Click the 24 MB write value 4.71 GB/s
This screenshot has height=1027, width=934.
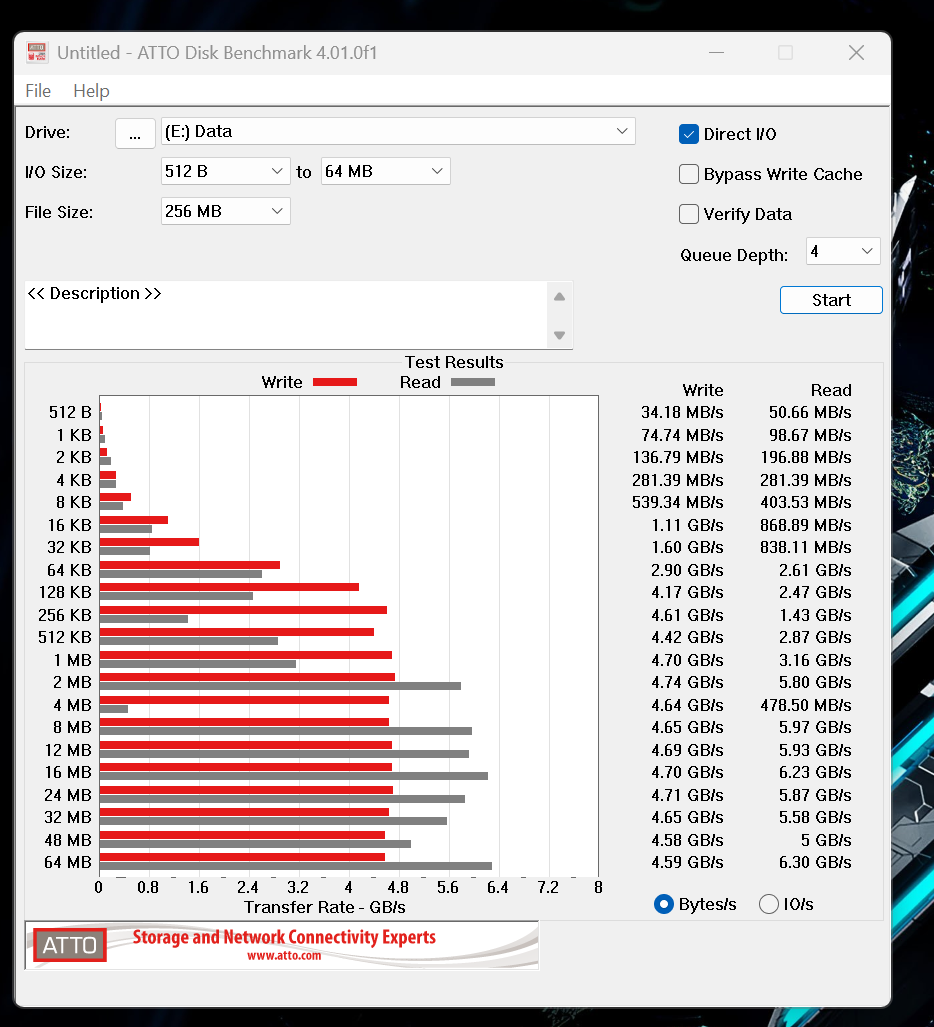(x=687, y=795)
